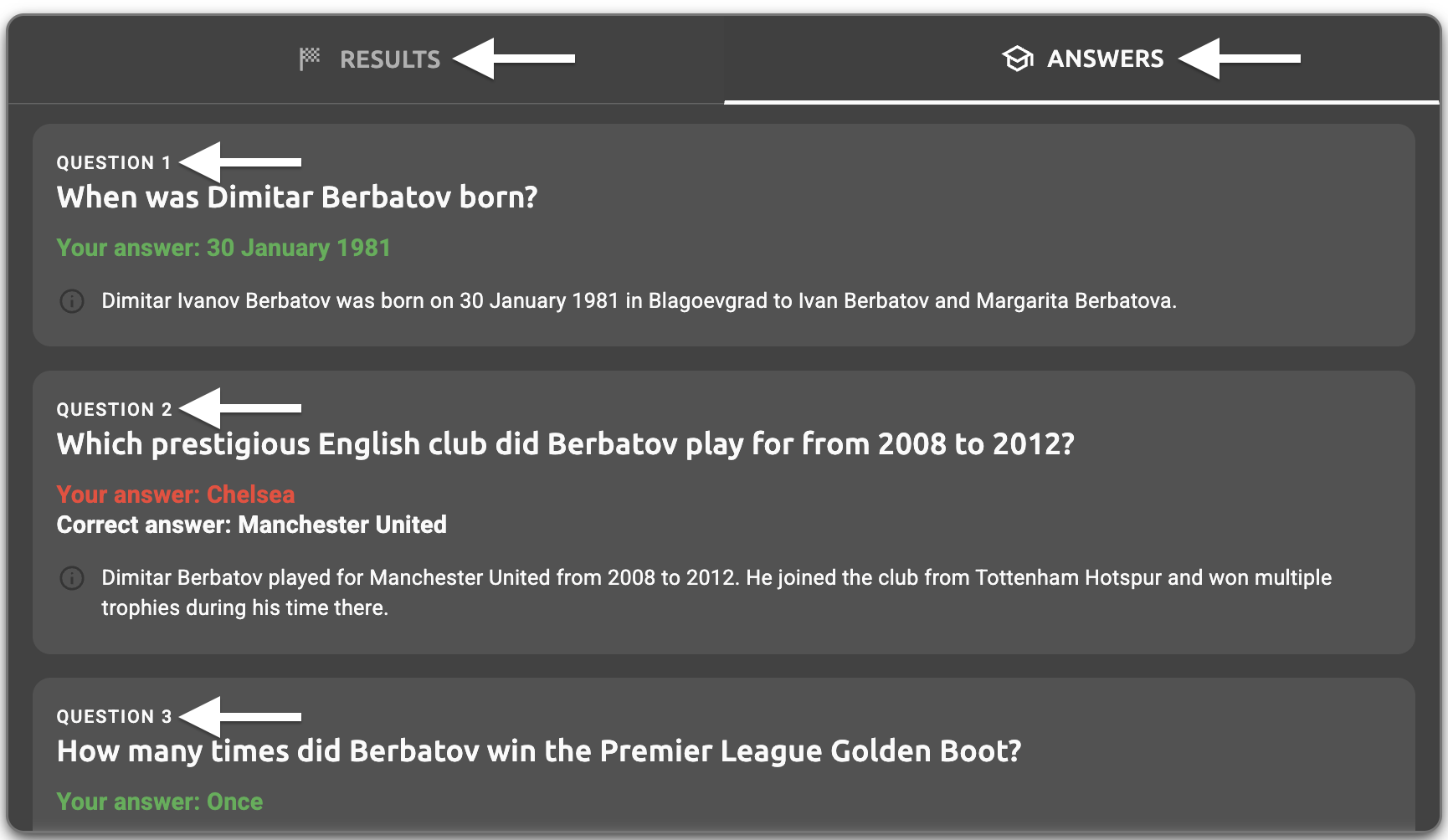Screen dimensions: 1448x840
Task: Click the info icon under Question 1
Action: [72, 301]
